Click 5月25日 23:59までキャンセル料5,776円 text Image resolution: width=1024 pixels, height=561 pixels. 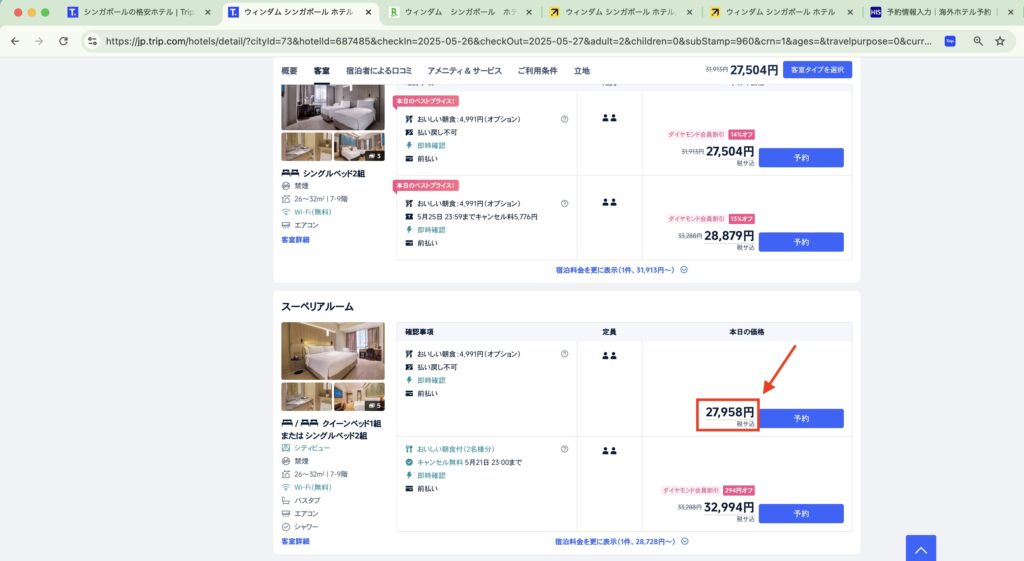(x=477, y=217)
